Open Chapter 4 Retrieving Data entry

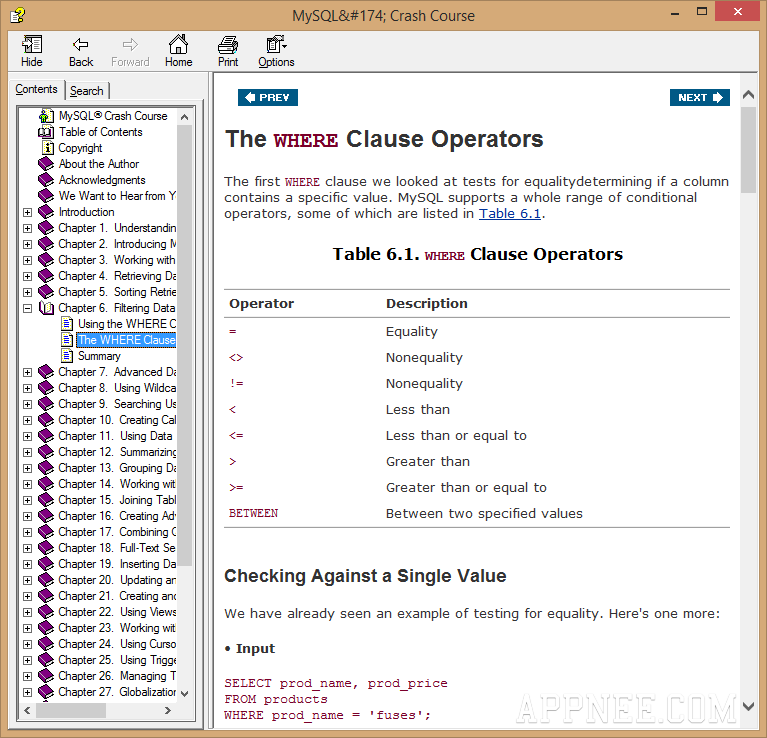click(117, 276)
